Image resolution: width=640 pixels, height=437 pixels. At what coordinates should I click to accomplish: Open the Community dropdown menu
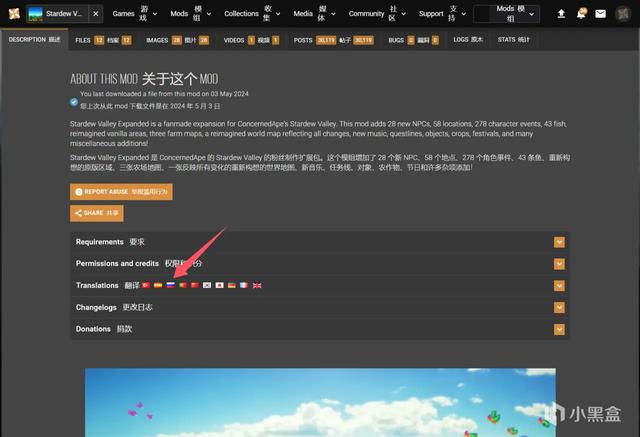pos(377,13)
